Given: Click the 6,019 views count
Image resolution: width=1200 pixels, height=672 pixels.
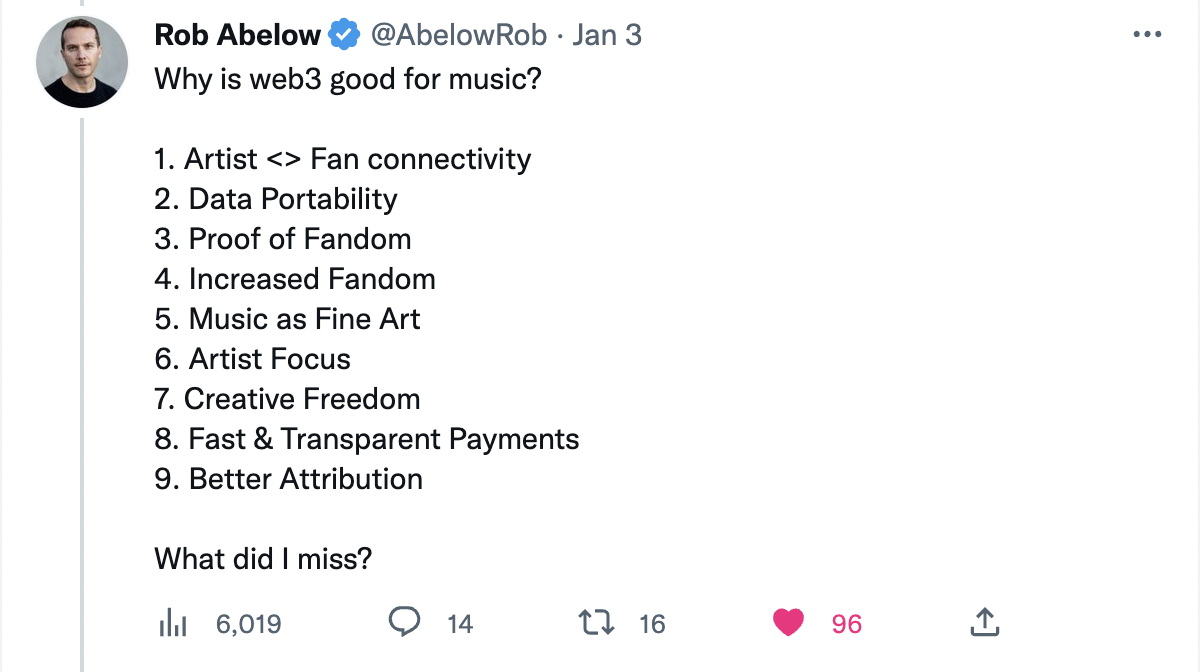Looking at the screenshot, I should pos(248,624).
